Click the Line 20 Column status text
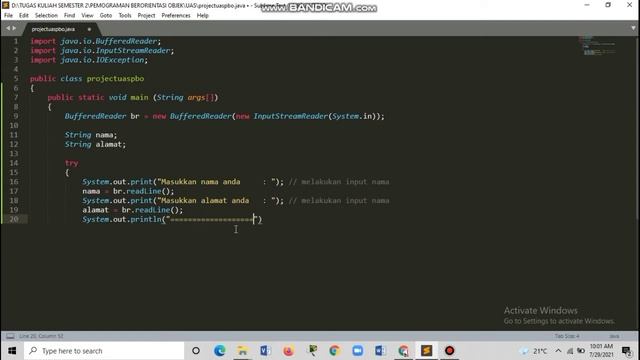This screenshot has width=640, height=360. tap(41, 336)
